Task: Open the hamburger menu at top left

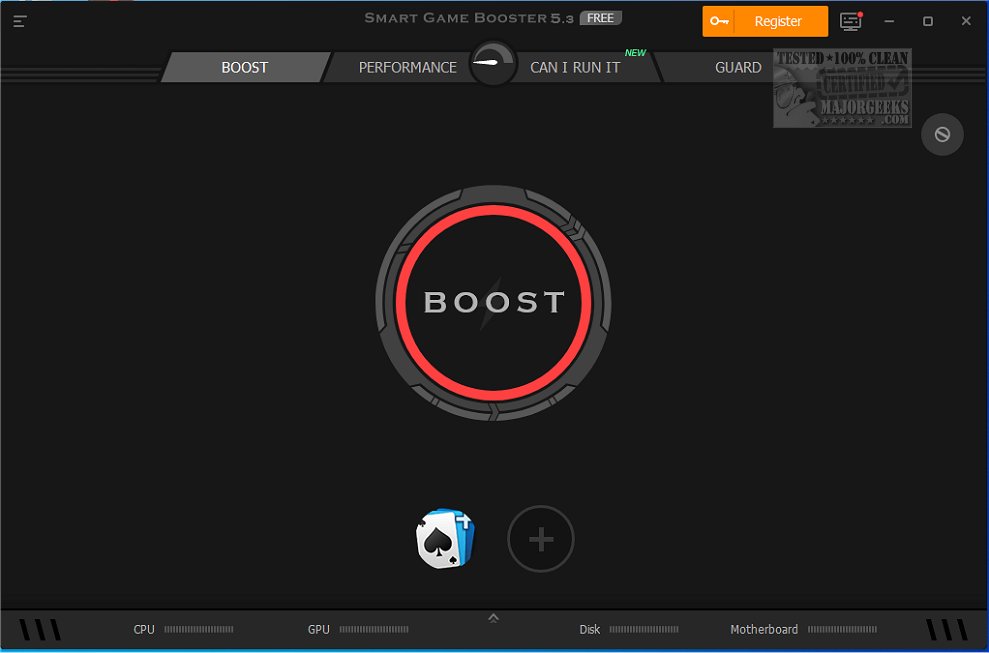Action: pyautogui.click(x=18, y=21)
